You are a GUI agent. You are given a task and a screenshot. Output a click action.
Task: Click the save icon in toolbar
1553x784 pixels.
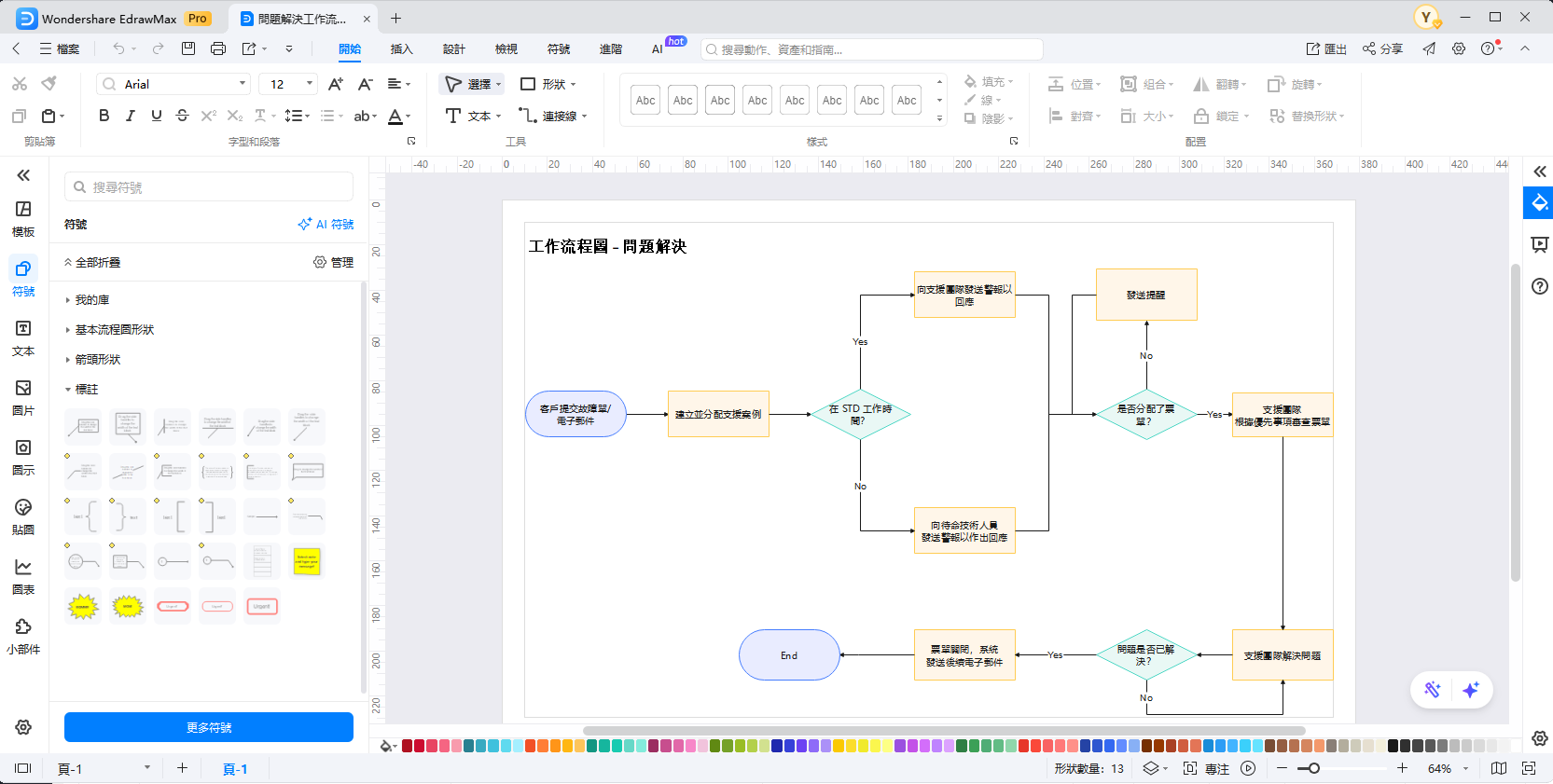188,48
